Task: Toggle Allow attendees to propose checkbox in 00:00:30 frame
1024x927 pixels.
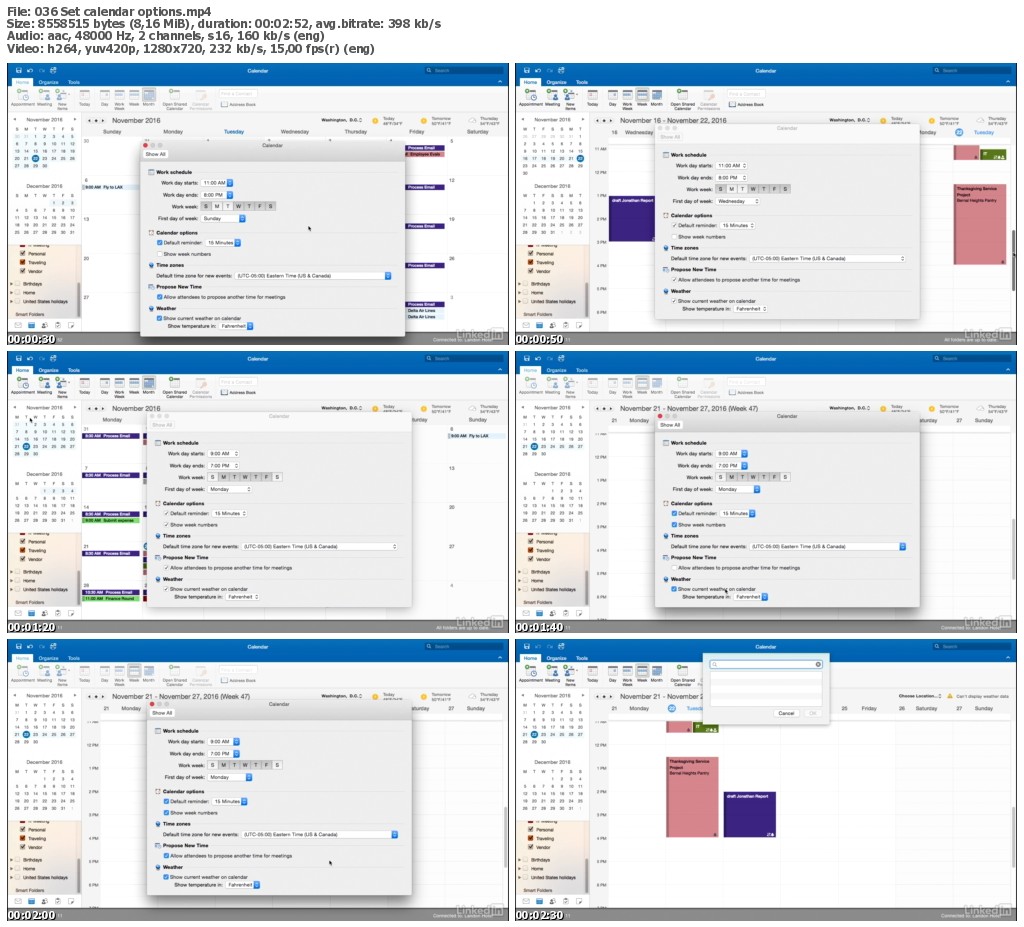Action: [159, 297]
